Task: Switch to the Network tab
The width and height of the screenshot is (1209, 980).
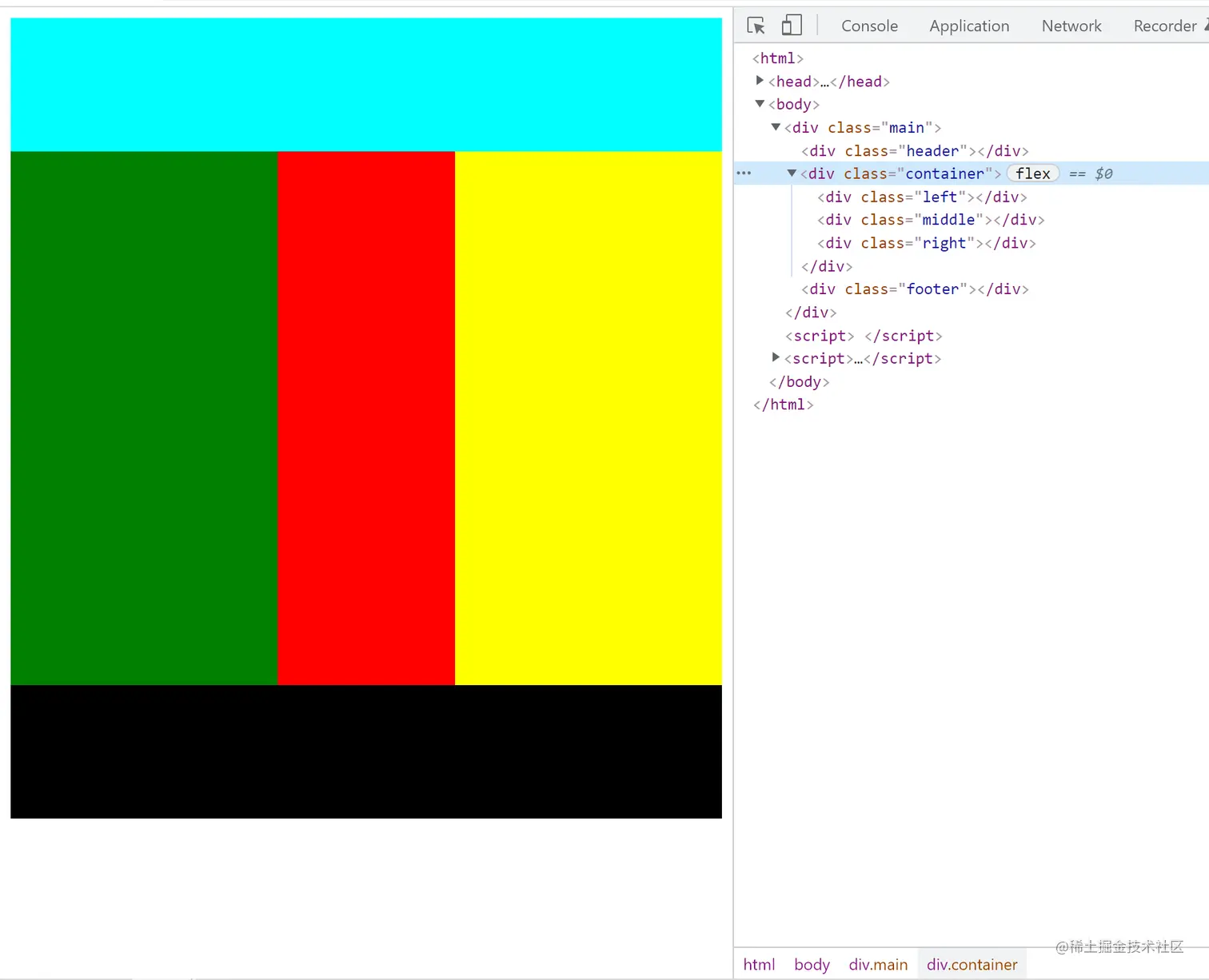Action: tap(1071, 26)
